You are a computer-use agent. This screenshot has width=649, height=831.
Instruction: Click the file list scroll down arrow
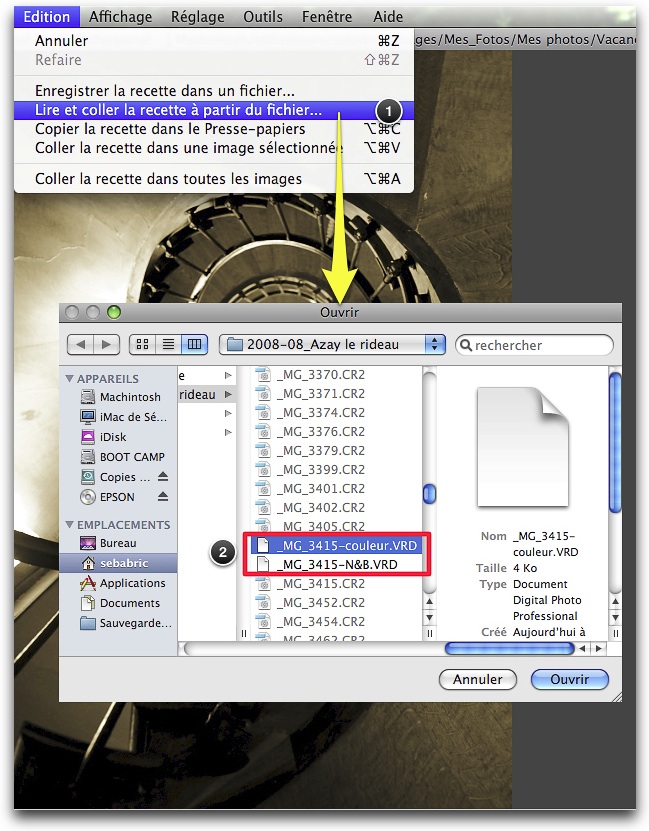[430, 617]
